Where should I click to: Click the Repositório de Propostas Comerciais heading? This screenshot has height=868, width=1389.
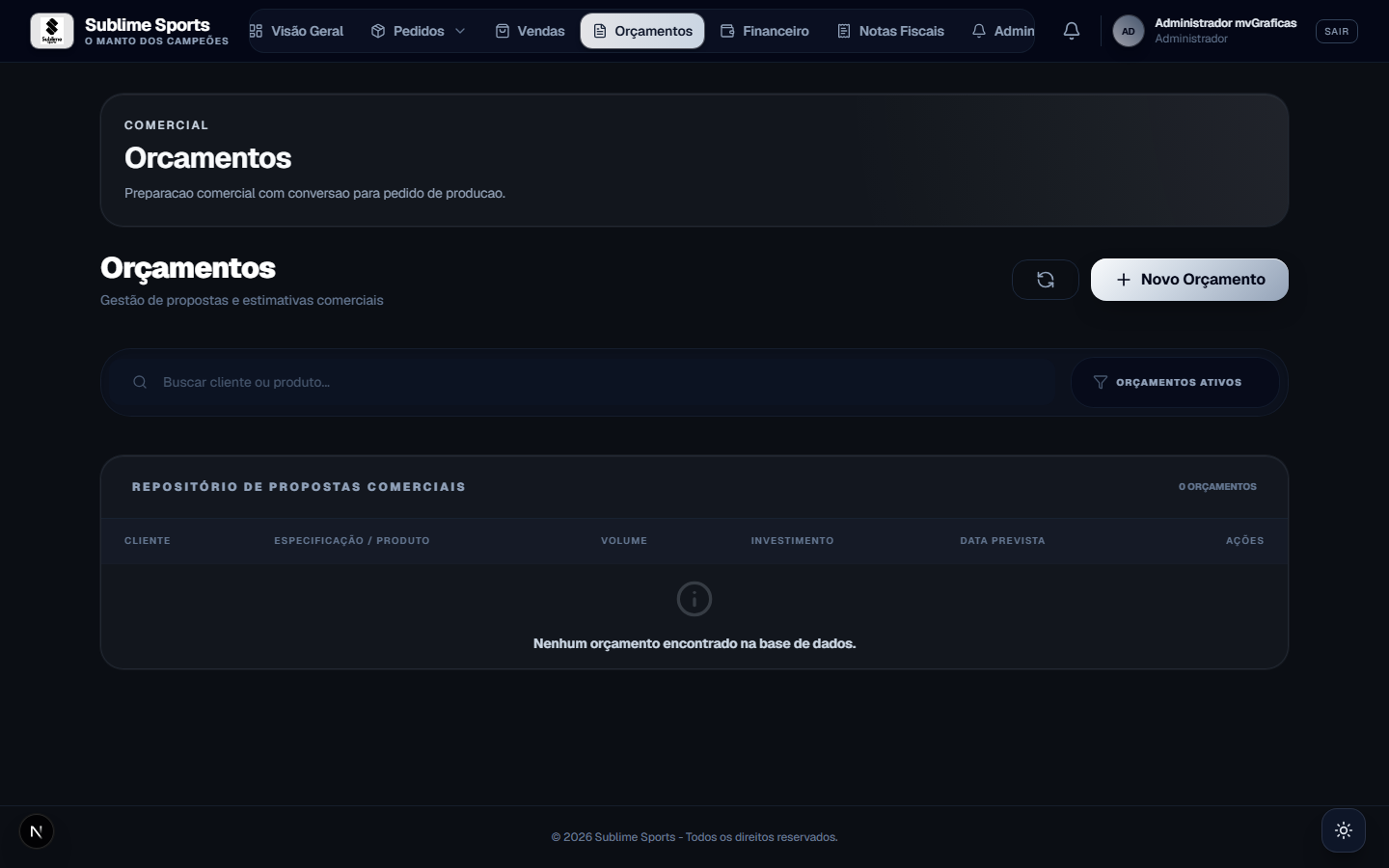click(x=299, y=487)
